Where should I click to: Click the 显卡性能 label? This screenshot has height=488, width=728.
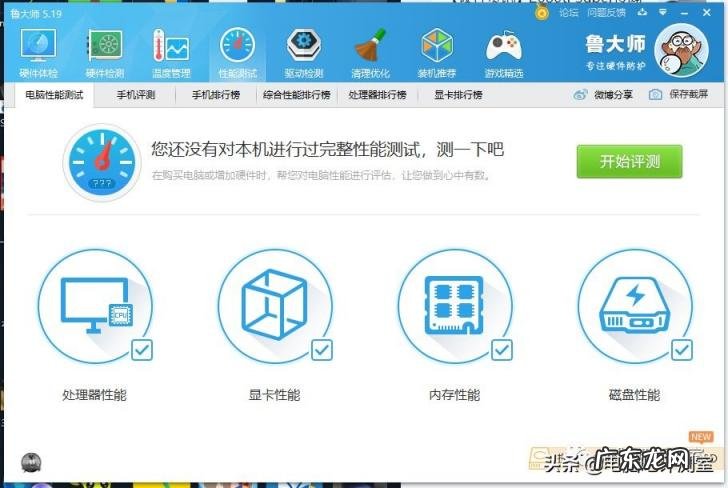click(274, 395)
